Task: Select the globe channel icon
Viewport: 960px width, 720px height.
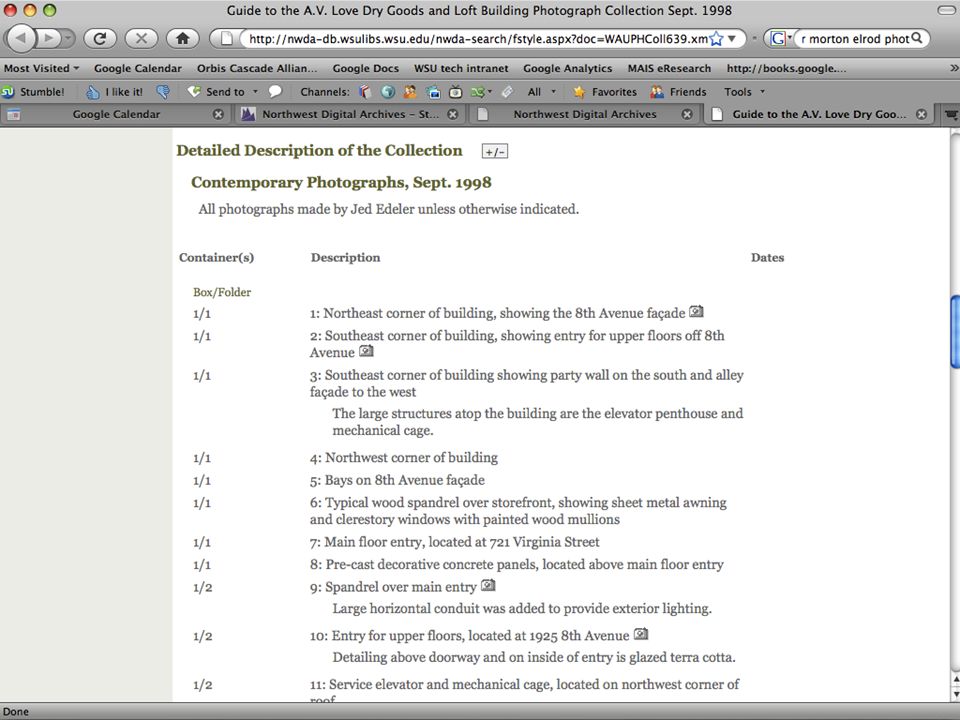Action: pos(388,92)
